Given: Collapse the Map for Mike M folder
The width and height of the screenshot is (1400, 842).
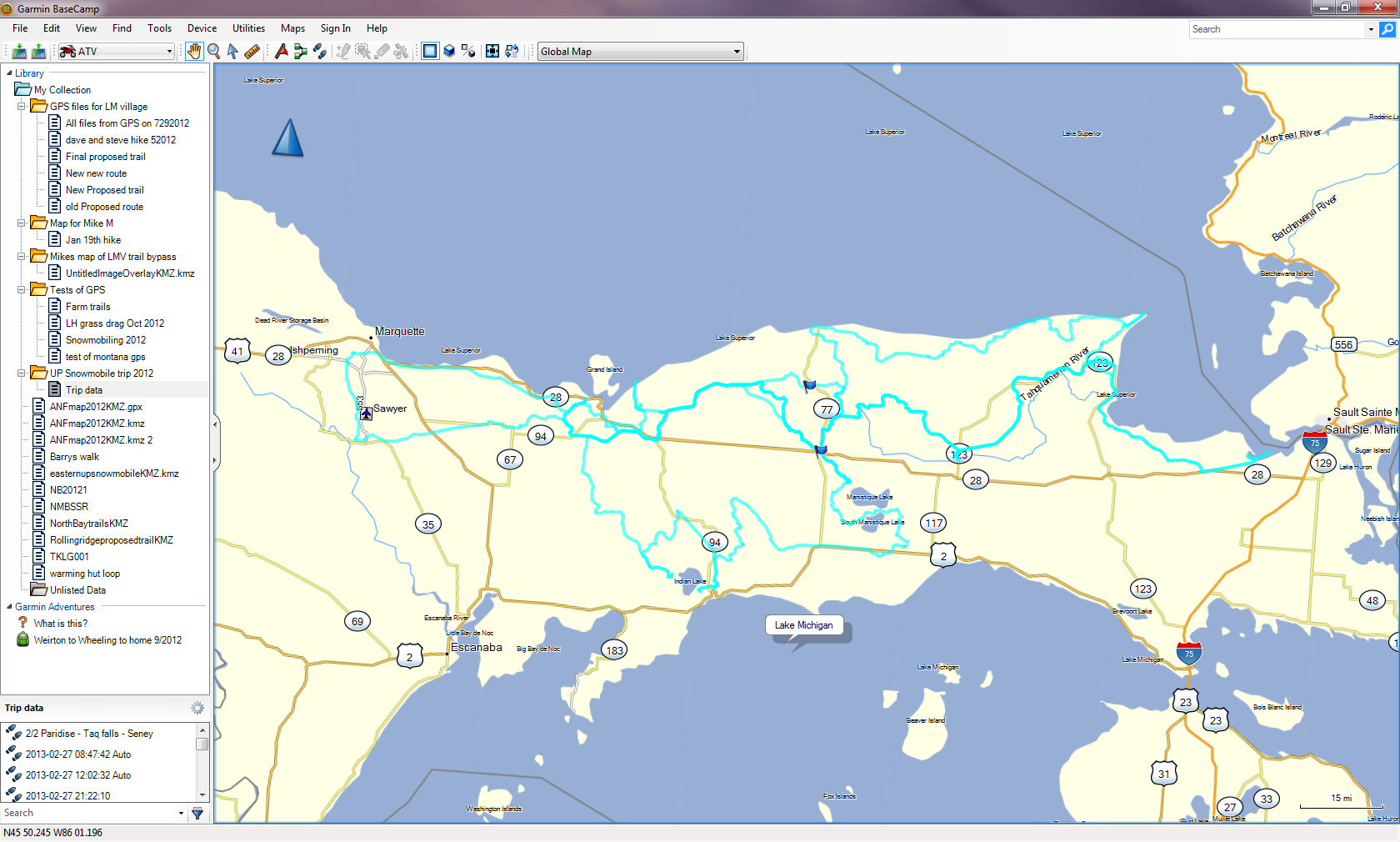Looking at the screenshot, I should point(22,223).
